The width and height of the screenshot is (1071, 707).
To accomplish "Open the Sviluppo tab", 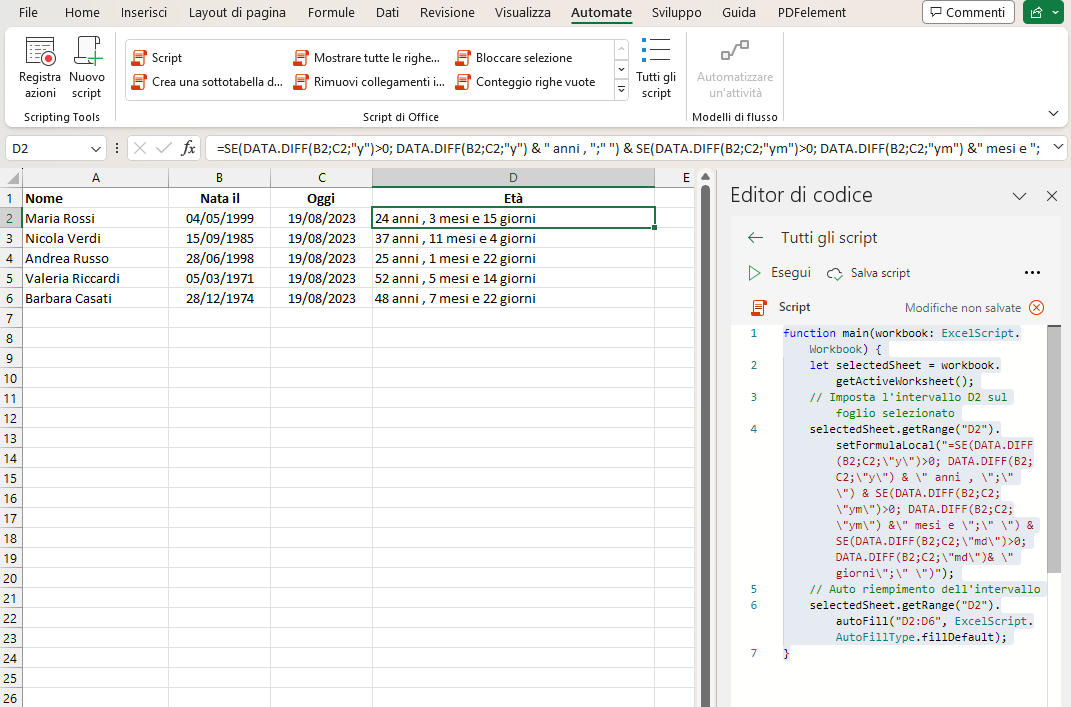I will [676, 12].
